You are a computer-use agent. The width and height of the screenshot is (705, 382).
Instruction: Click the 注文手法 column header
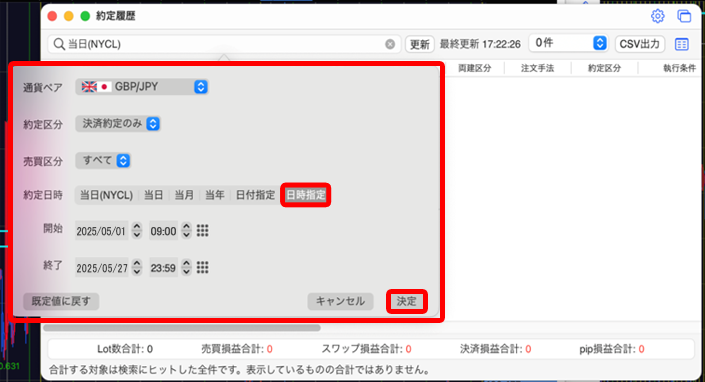[x=537, y=68]
